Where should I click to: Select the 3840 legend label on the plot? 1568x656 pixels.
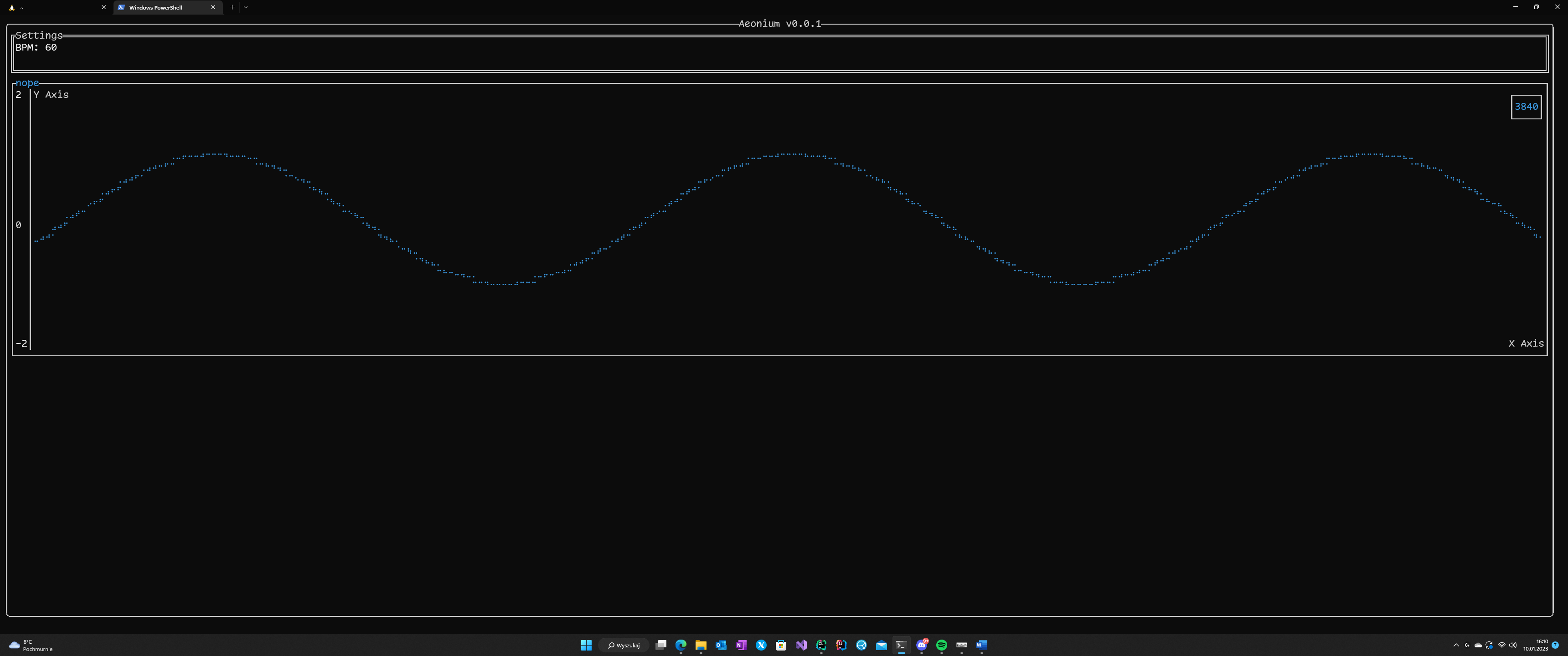pos(1527,107)
